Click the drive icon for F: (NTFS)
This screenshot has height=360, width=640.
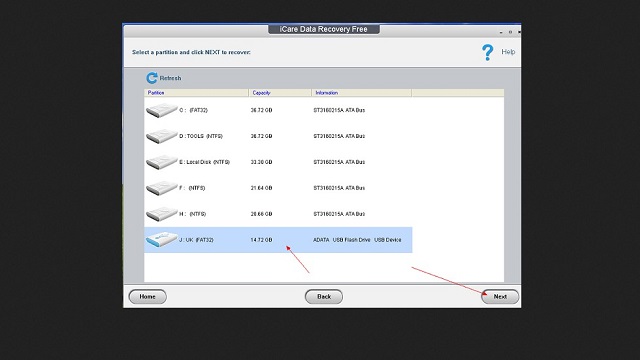(x=162, y=188)
